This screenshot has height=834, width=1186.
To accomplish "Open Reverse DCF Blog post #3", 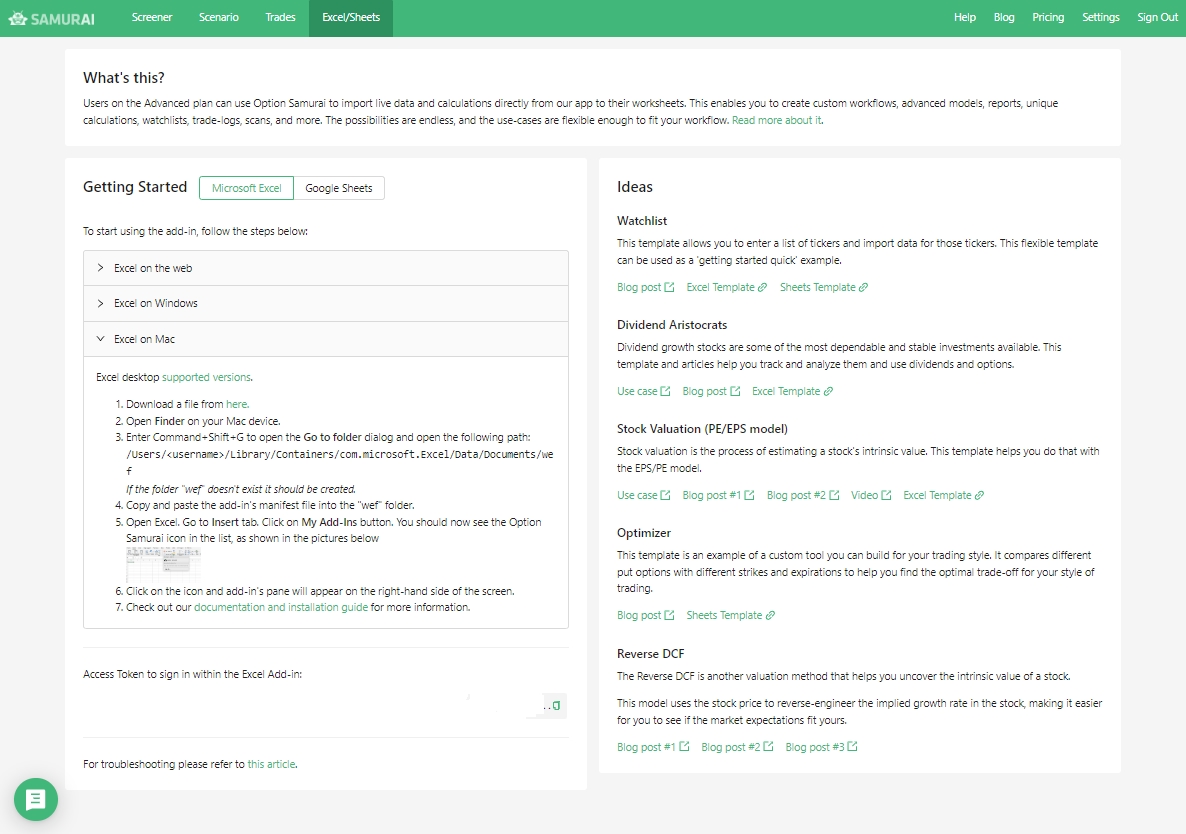I will tap(821, 747).
